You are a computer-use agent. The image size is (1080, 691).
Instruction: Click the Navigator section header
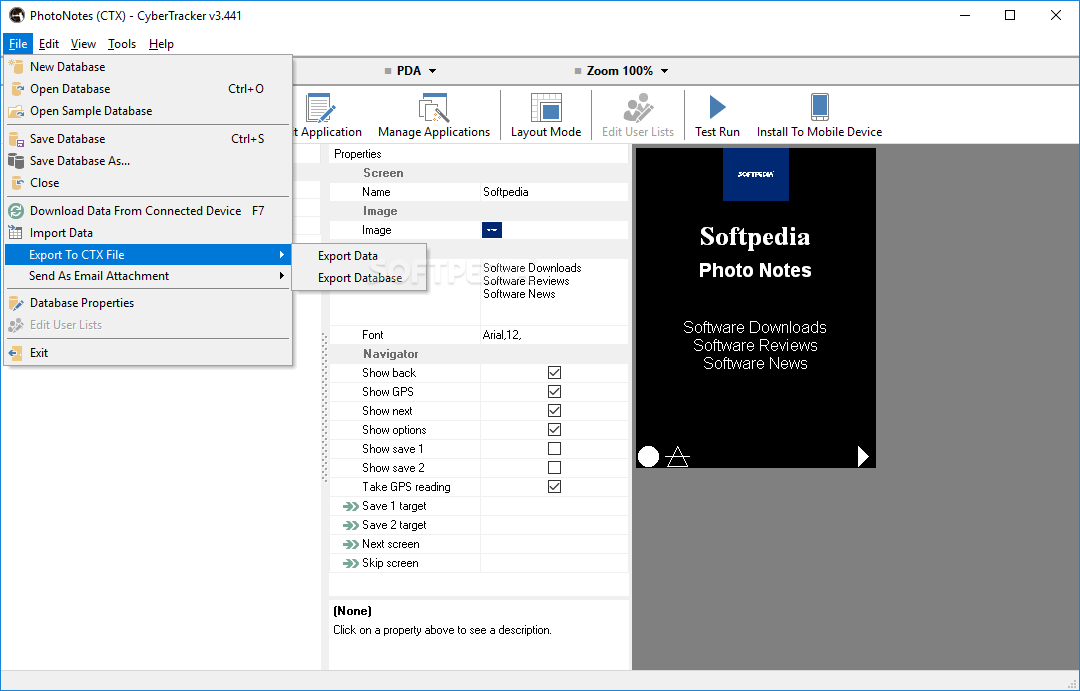click(479, 354)
